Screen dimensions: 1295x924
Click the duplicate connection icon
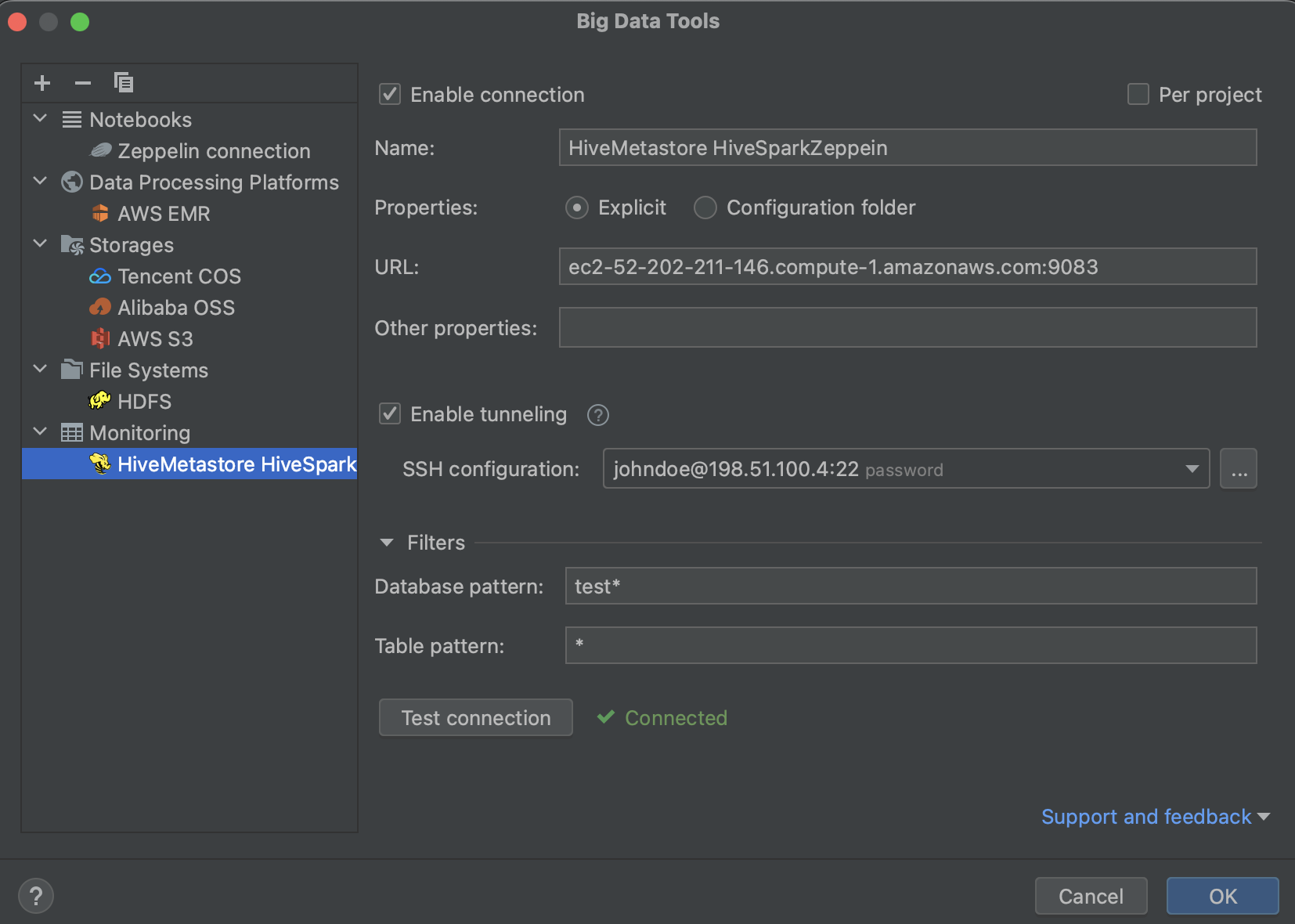(124, 82)
